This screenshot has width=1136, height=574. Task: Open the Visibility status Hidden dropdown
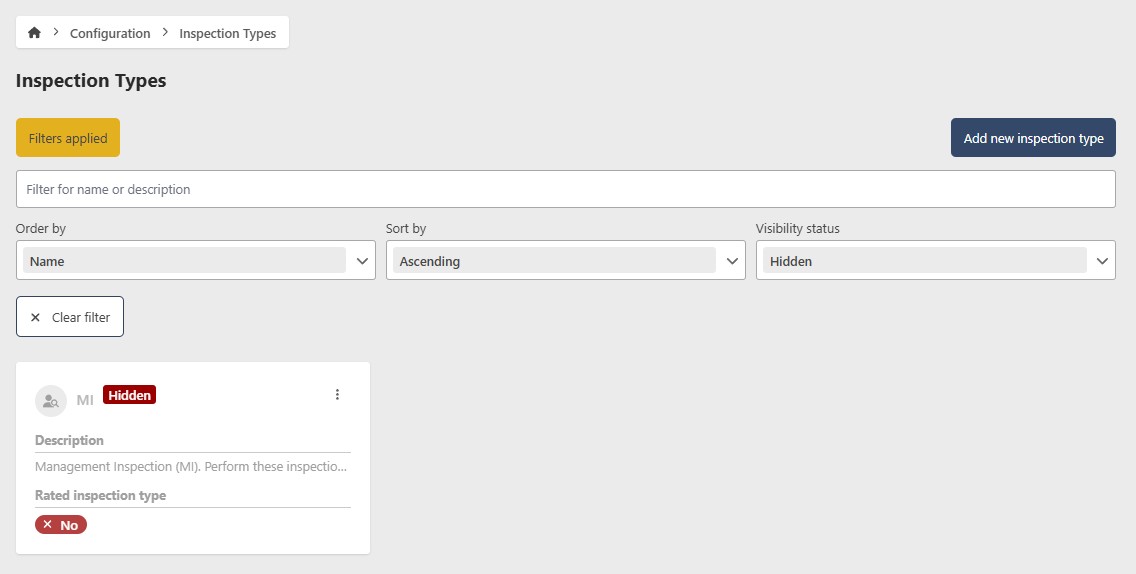pos(936,260)
